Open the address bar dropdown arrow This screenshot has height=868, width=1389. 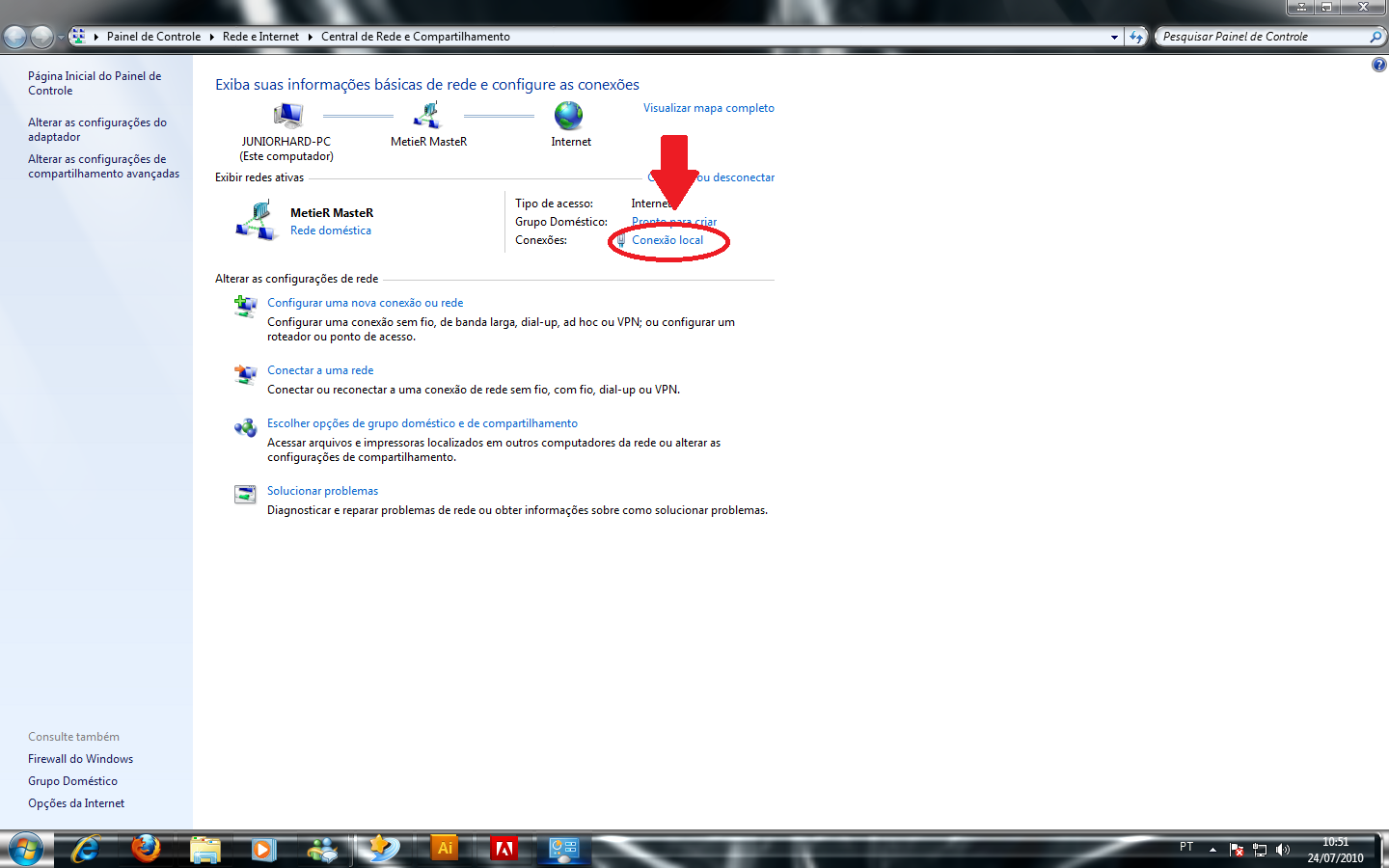[x=1113, y=37]
